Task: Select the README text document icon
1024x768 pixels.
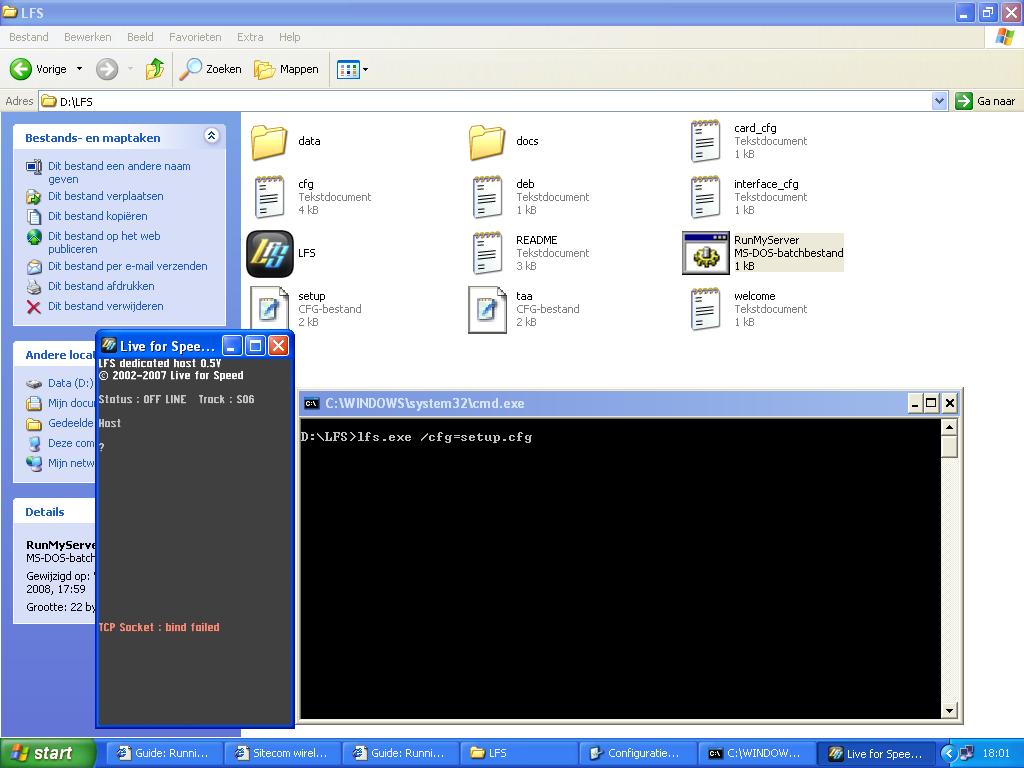Action: 487,253
